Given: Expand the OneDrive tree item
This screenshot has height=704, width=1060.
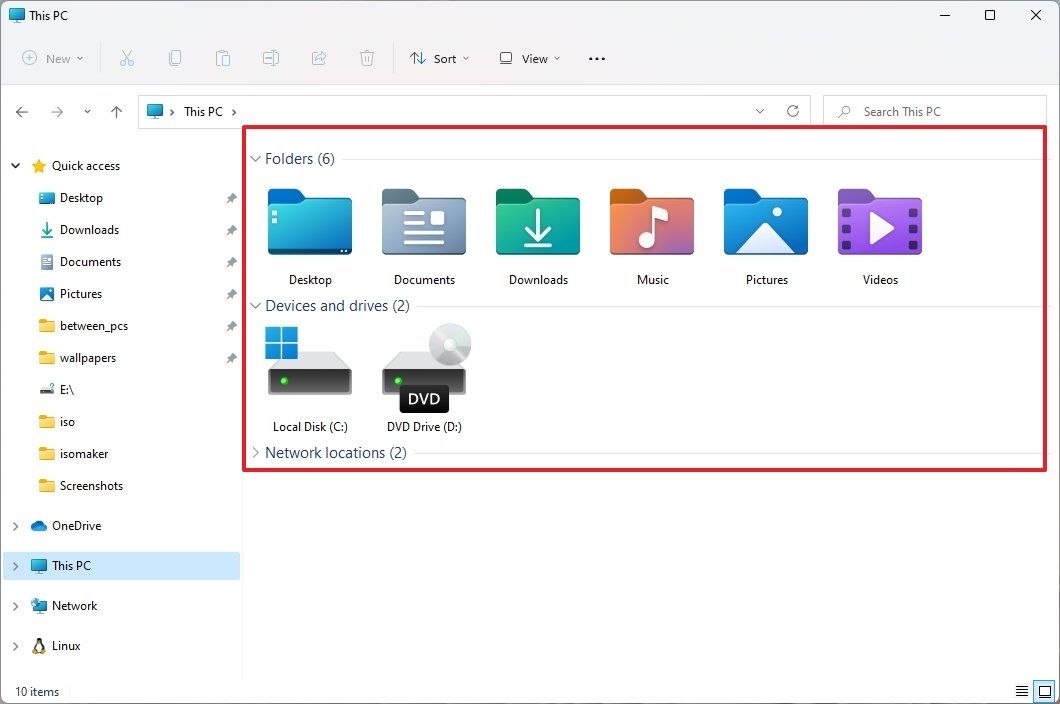Looking at the screenshot, I should coord(15,525).
